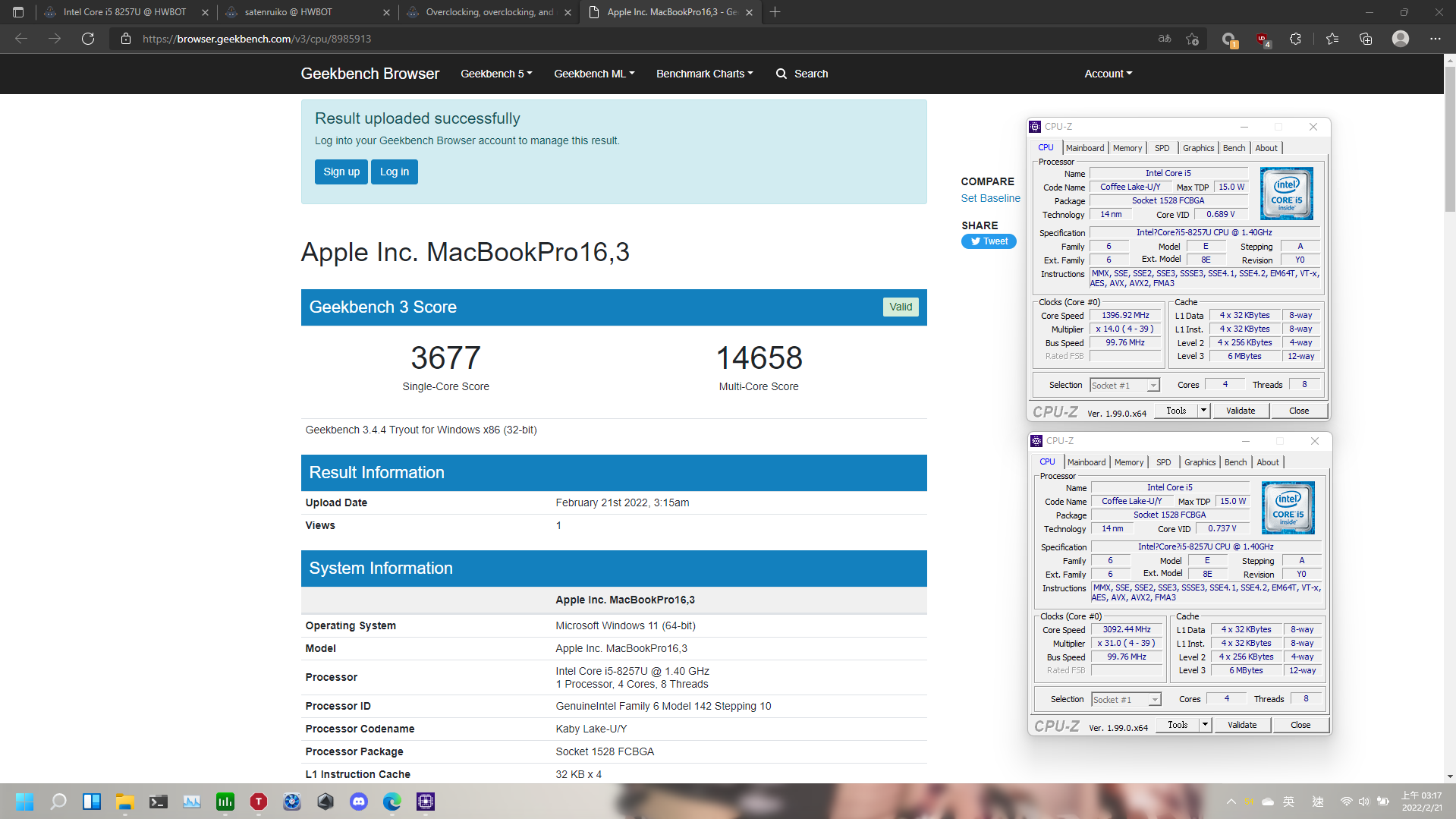Open Socket #1 selection in upper CPU-Z
Screen dimensions: 1456x819
(1125, 386)
